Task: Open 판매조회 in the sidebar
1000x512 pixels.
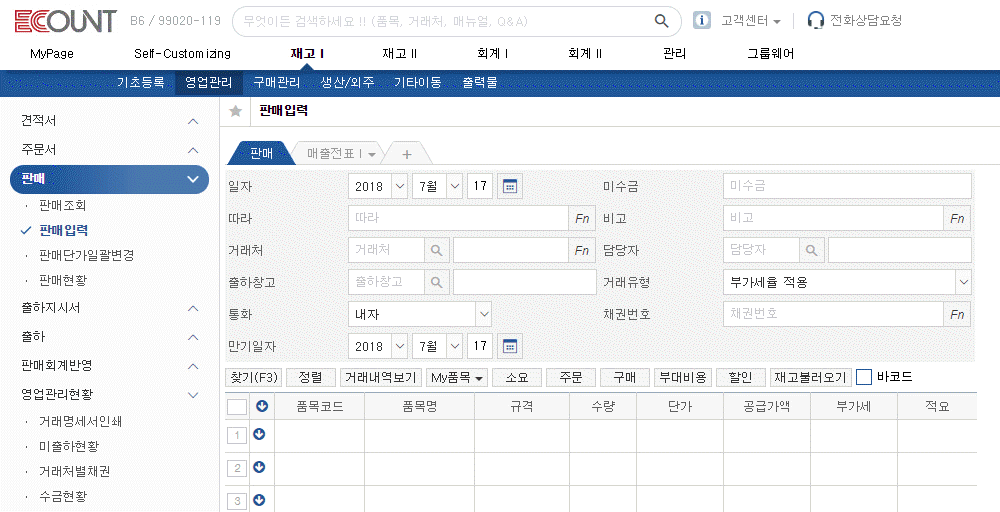Action: [x=62, y=205]
